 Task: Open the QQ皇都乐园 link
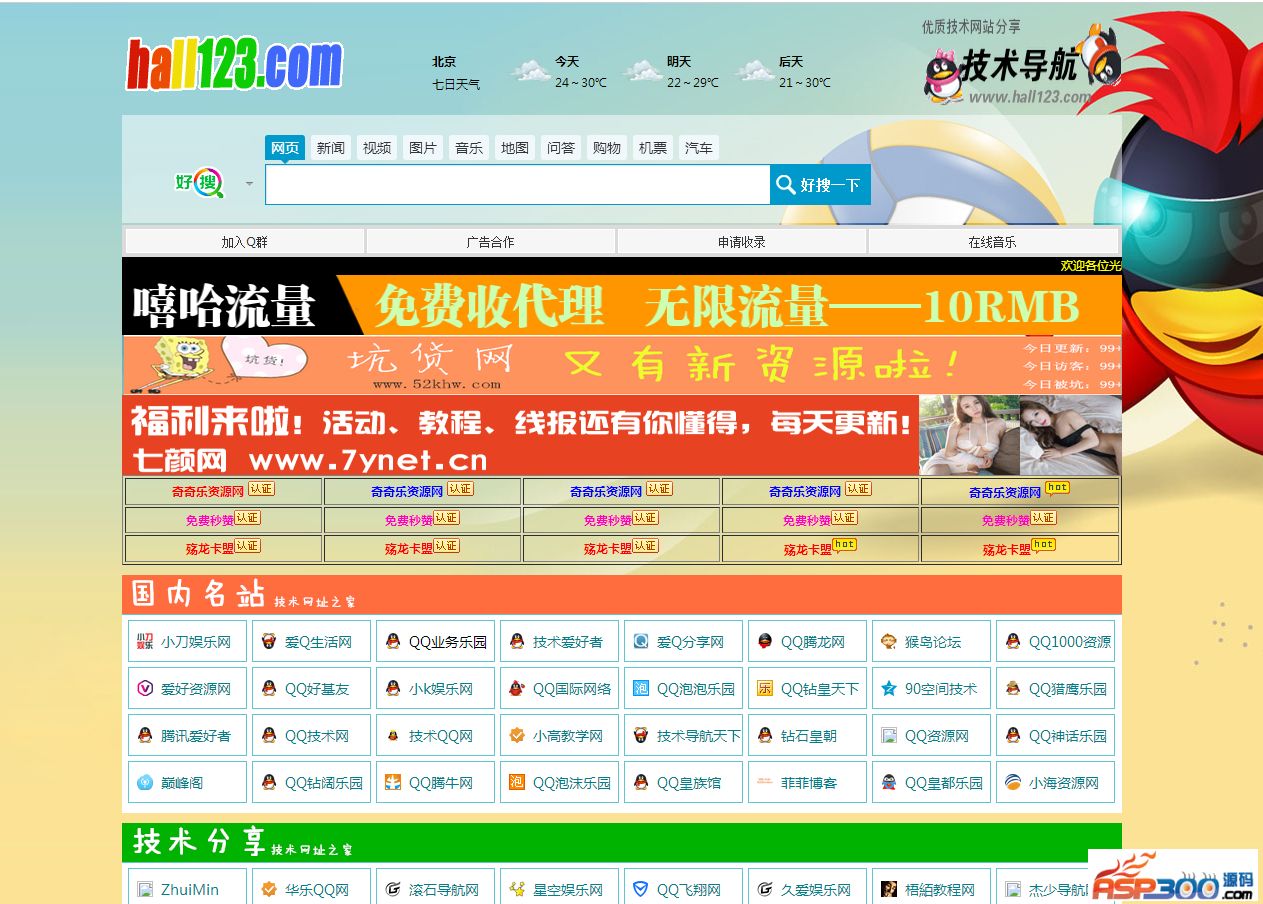pyautogui.click(x=944, y=783)
